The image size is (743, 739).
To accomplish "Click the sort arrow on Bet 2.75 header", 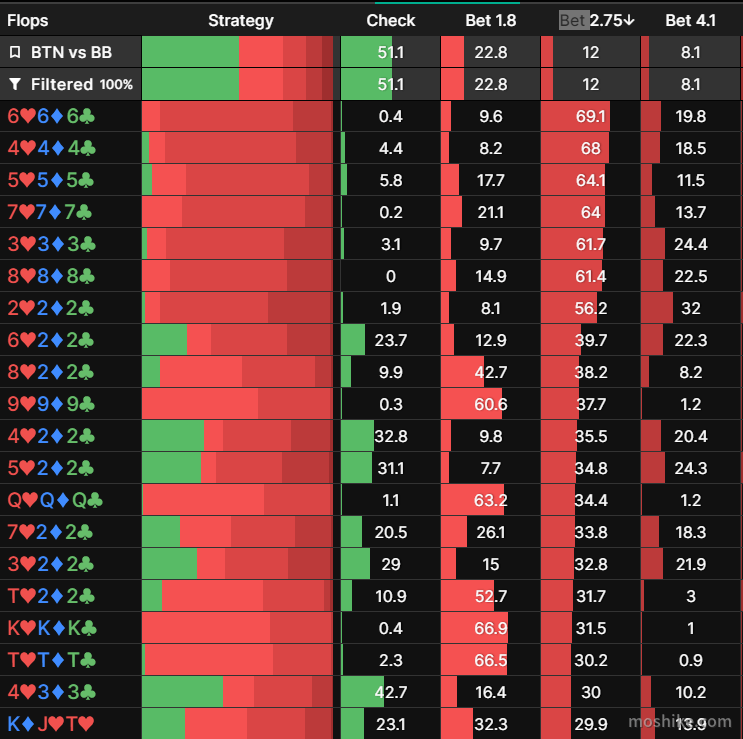I will [x=629, y=20].
